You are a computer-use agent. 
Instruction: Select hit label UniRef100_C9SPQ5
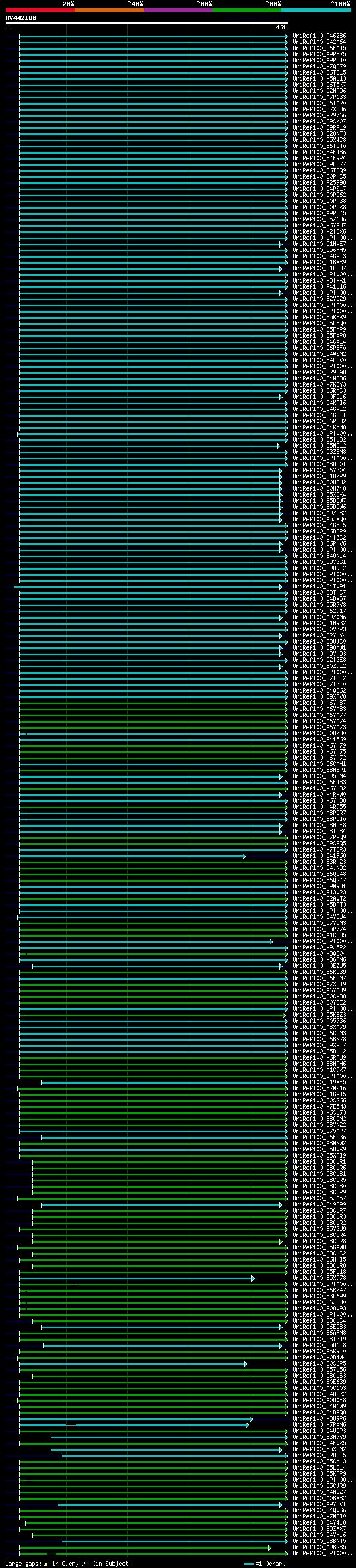[x=319, y=844]
